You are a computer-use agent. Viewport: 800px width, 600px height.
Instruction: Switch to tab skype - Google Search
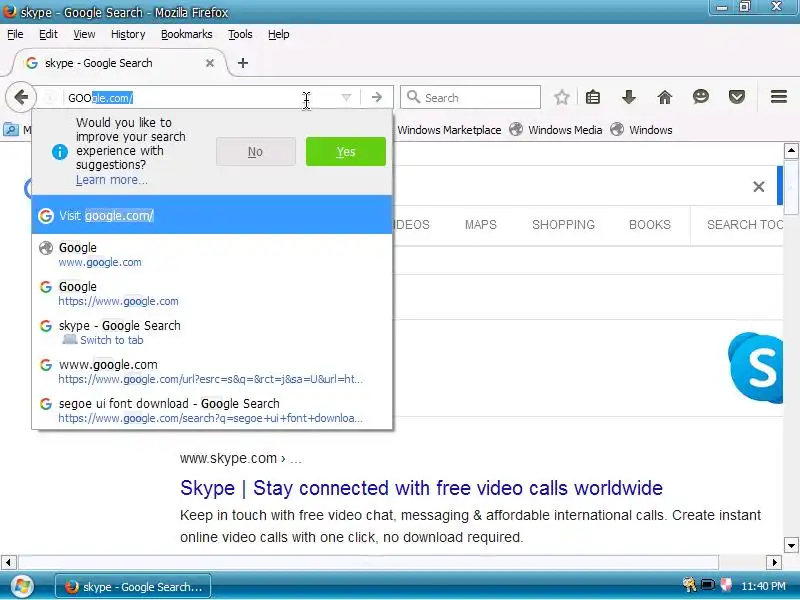[x=212, y=332]
